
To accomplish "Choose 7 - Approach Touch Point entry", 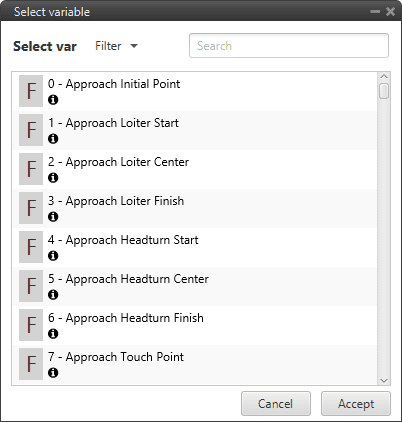I will [195, 364].
